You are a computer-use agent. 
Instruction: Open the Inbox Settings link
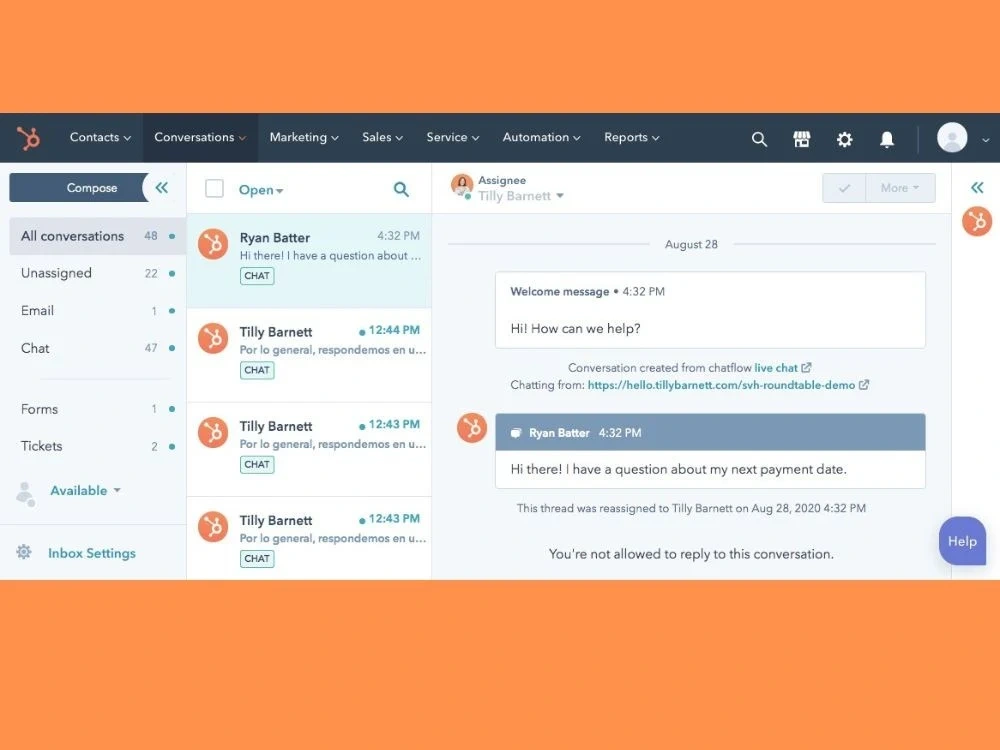pos(92,553)
